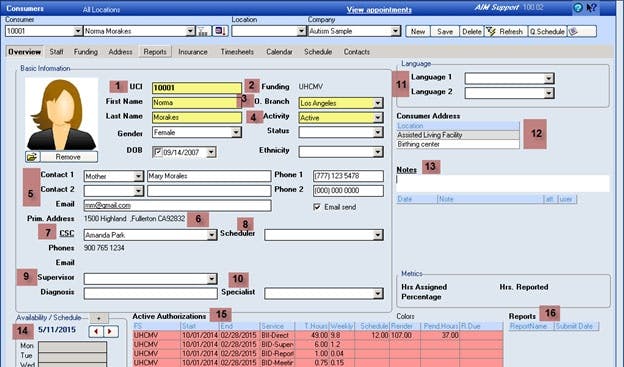
Task: Open the O. Branch dropdown Los Angeles
Action: tap(378, 103)
